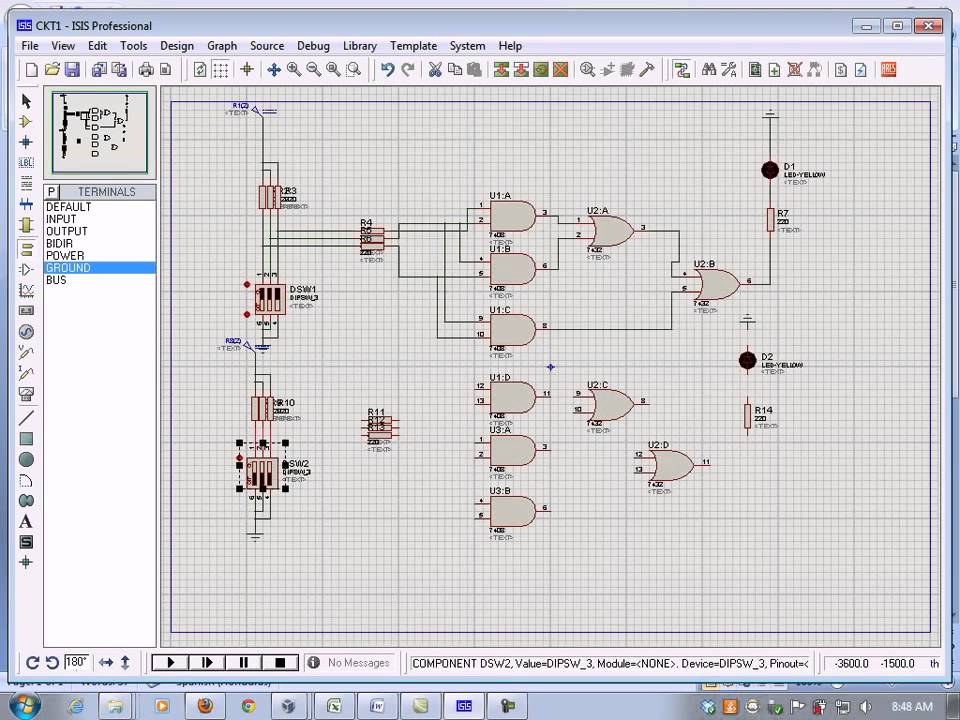Click the P pick devices button
The height and width of the screenshot is (720, 960).
click(51, 192)
